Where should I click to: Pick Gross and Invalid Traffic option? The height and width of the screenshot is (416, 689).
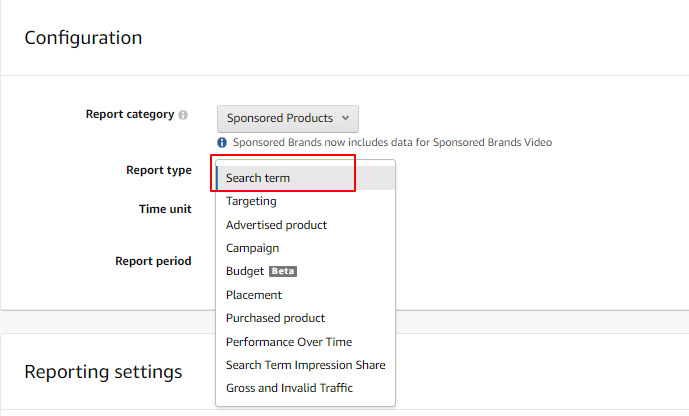306,388
